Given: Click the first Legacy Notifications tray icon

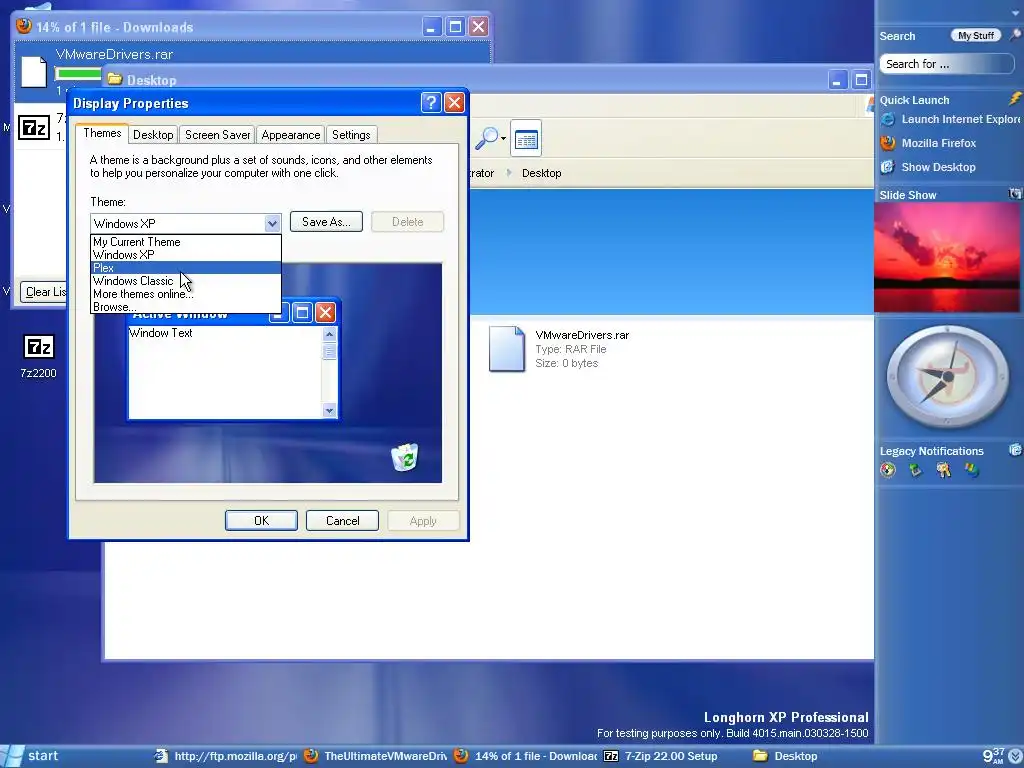Looking at the screenshot, I should click(888, 470).
